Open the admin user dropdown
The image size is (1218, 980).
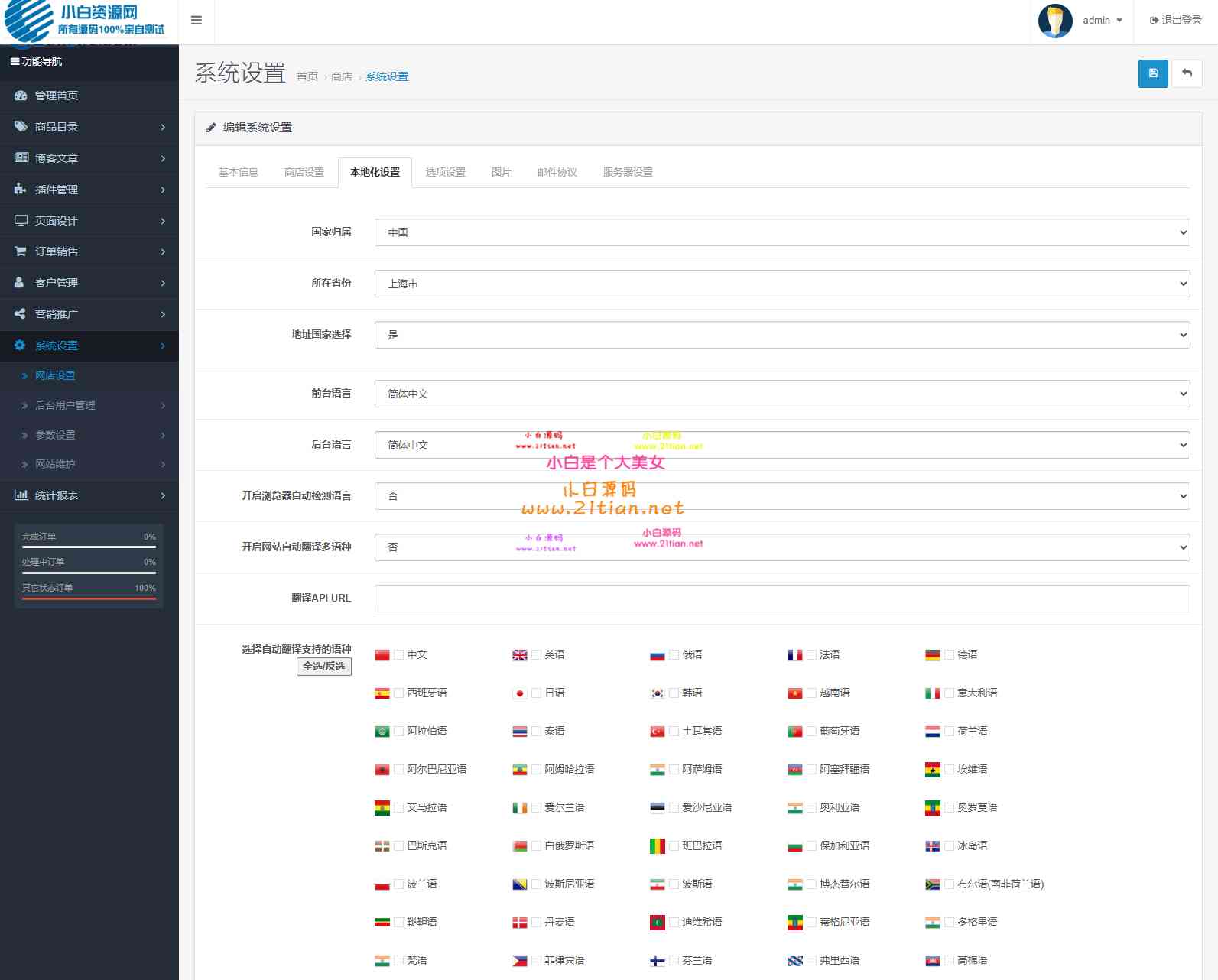[x=1103, y=21]
